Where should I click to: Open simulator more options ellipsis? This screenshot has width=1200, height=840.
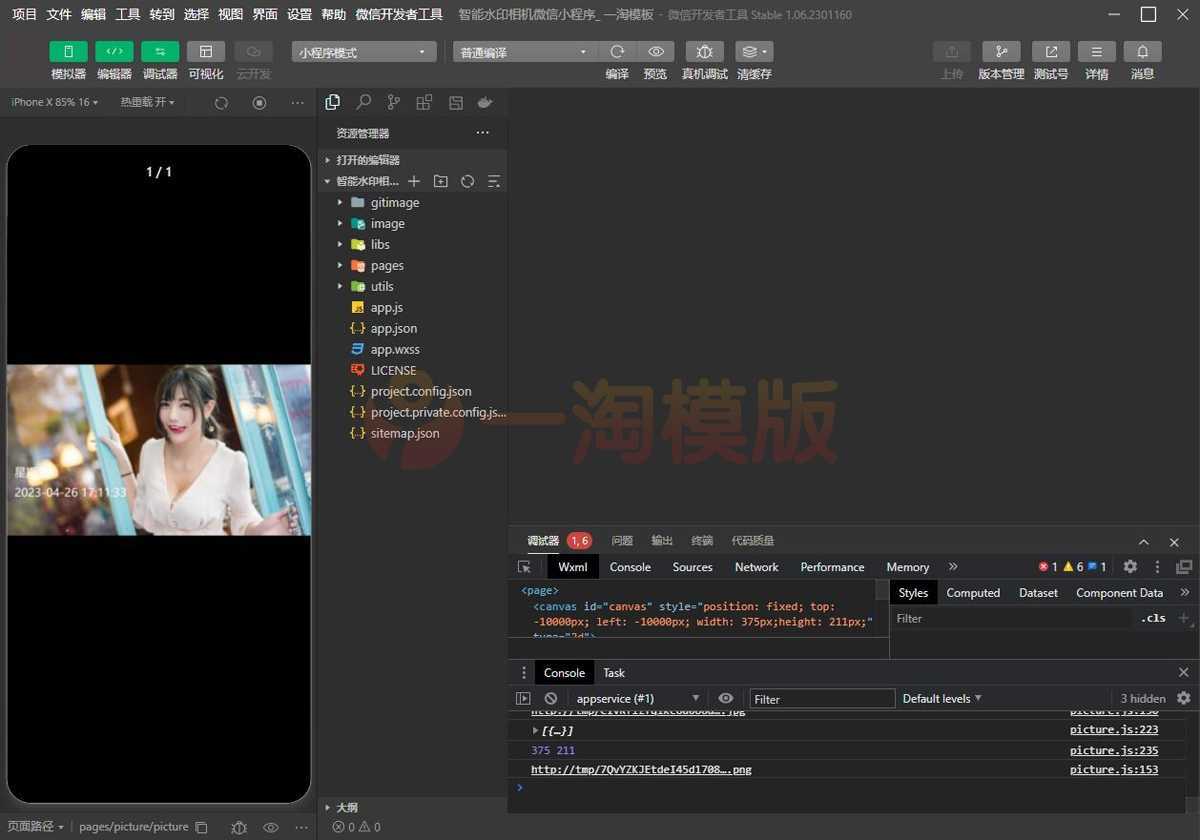pyautogui.click(x=297, y=102)
